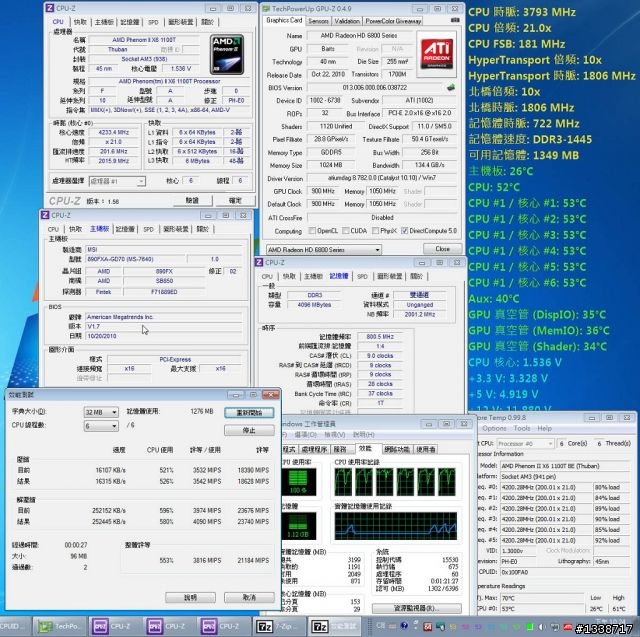Click 說明 button in the benchmark dialog
640x637 pixels.
(190, 597)
